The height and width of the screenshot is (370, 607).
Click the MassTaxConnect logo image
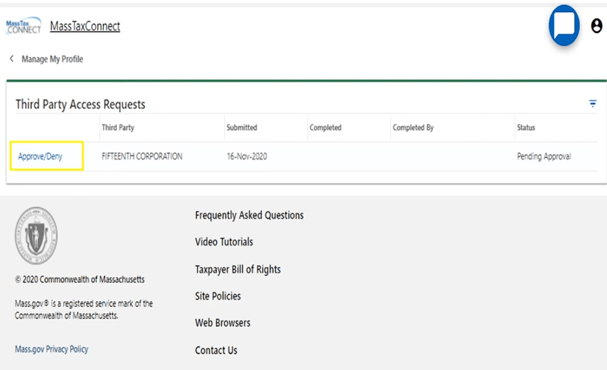coord(24,26)
